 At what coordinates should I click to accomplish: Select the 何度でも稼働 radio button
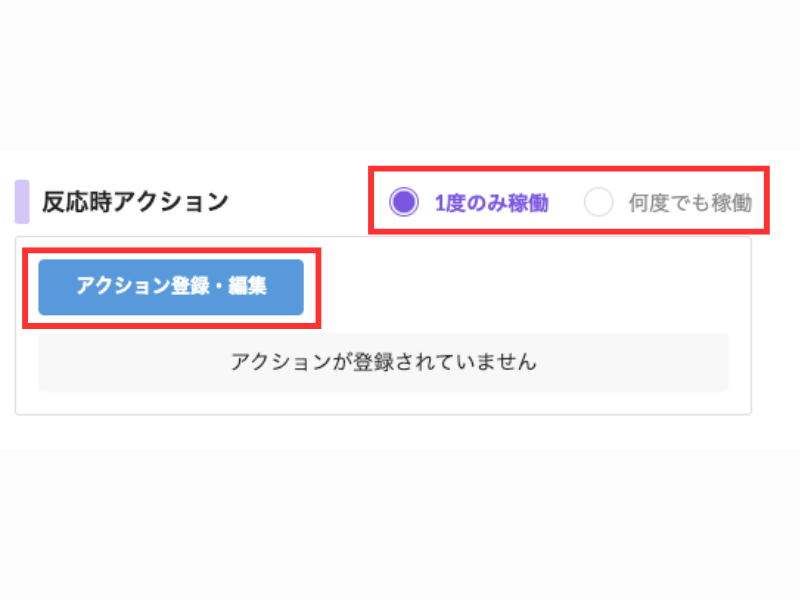point(599,203)
